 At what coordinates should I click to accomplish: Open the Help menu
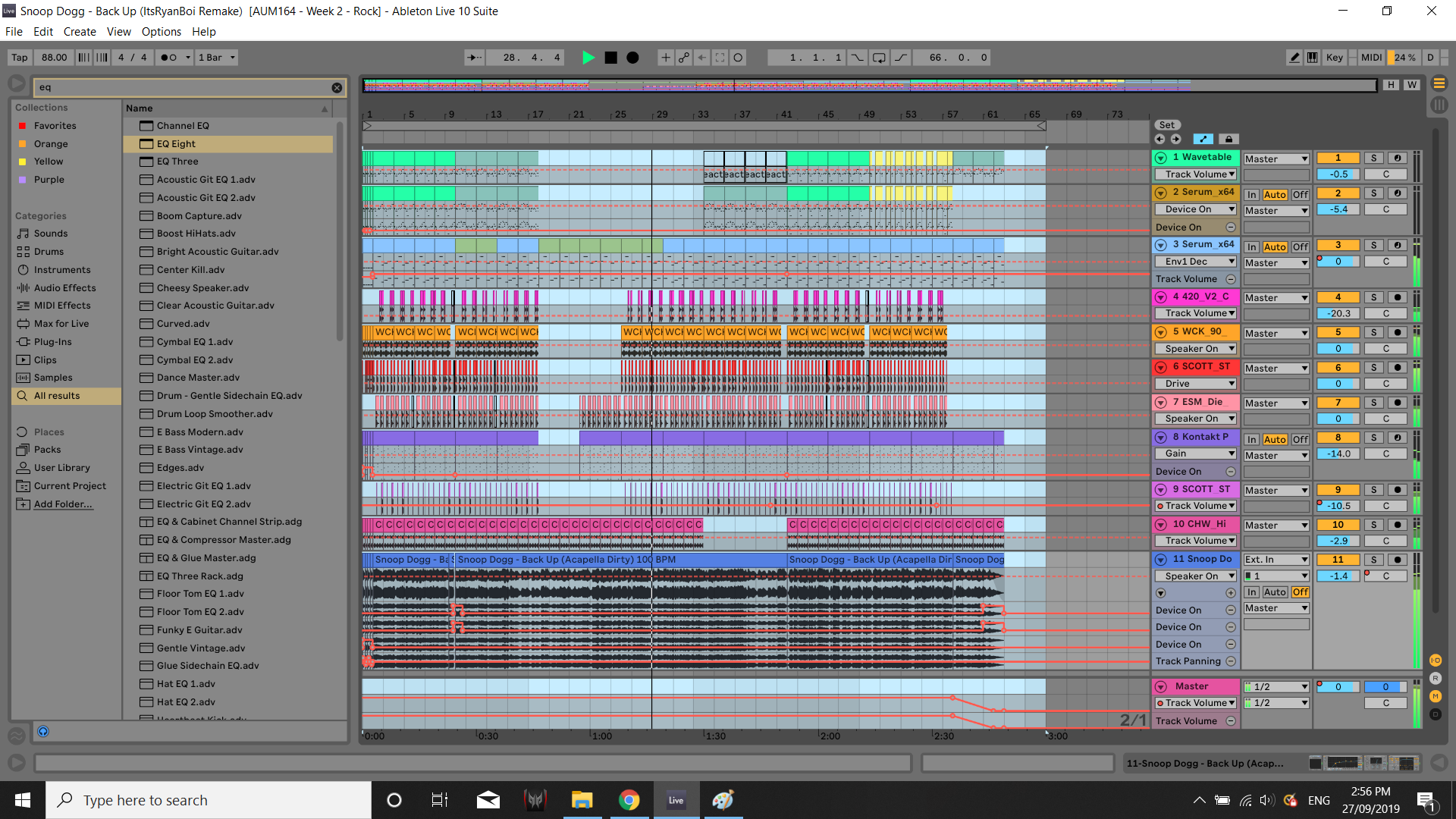204,32
